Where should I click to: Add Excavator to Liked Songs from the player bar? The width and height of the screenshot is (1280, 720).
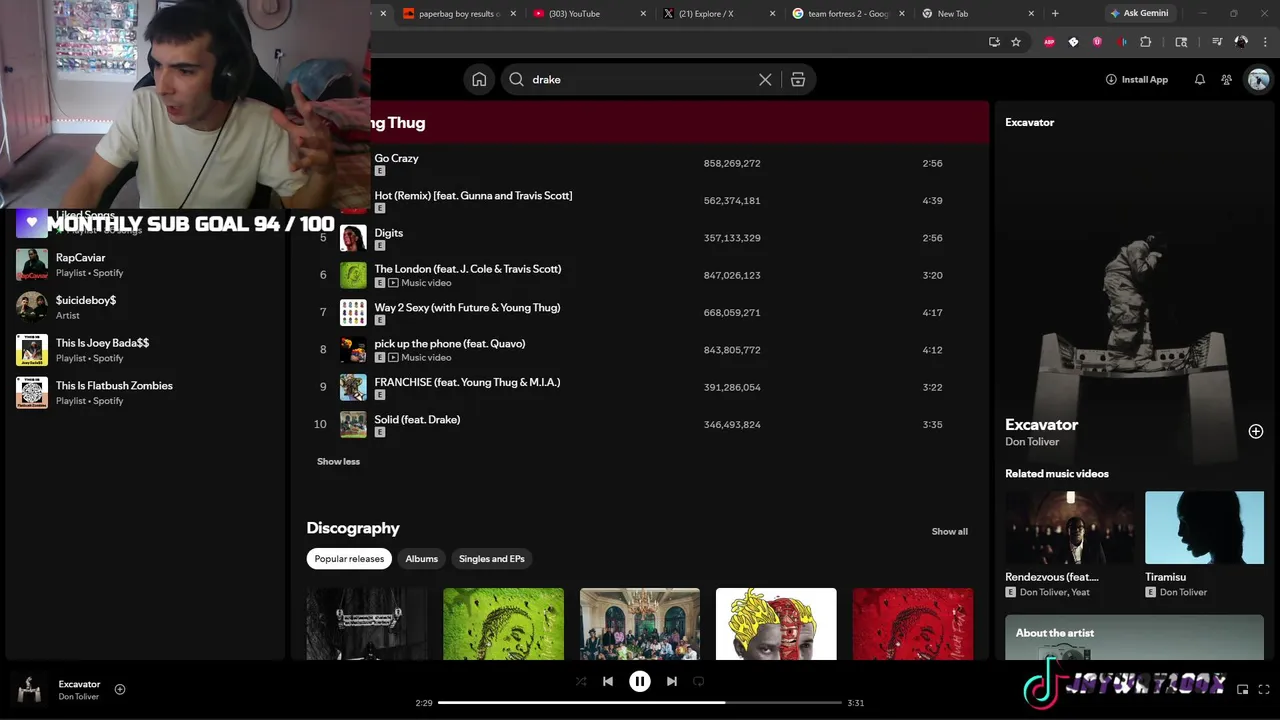(x=120, y=689)
